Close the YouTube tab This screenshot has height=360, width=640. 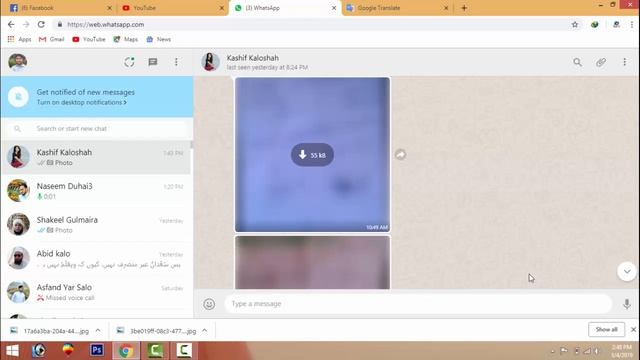point(222,8)
